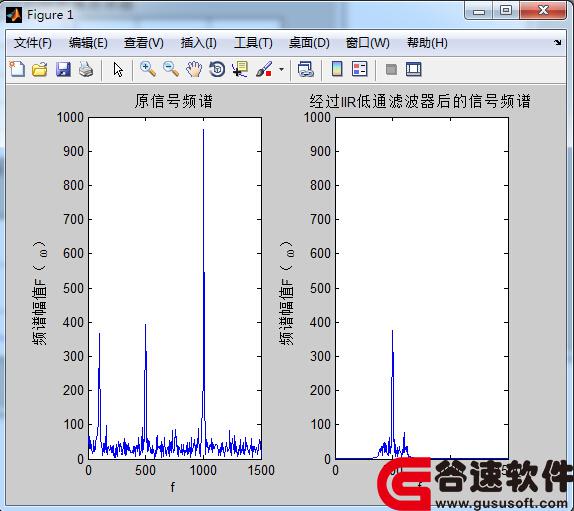Click the MATLAB logo in title bar
The width and height of the screenshot is (574, 511).
pyautogui.click(x=14, y=15)
